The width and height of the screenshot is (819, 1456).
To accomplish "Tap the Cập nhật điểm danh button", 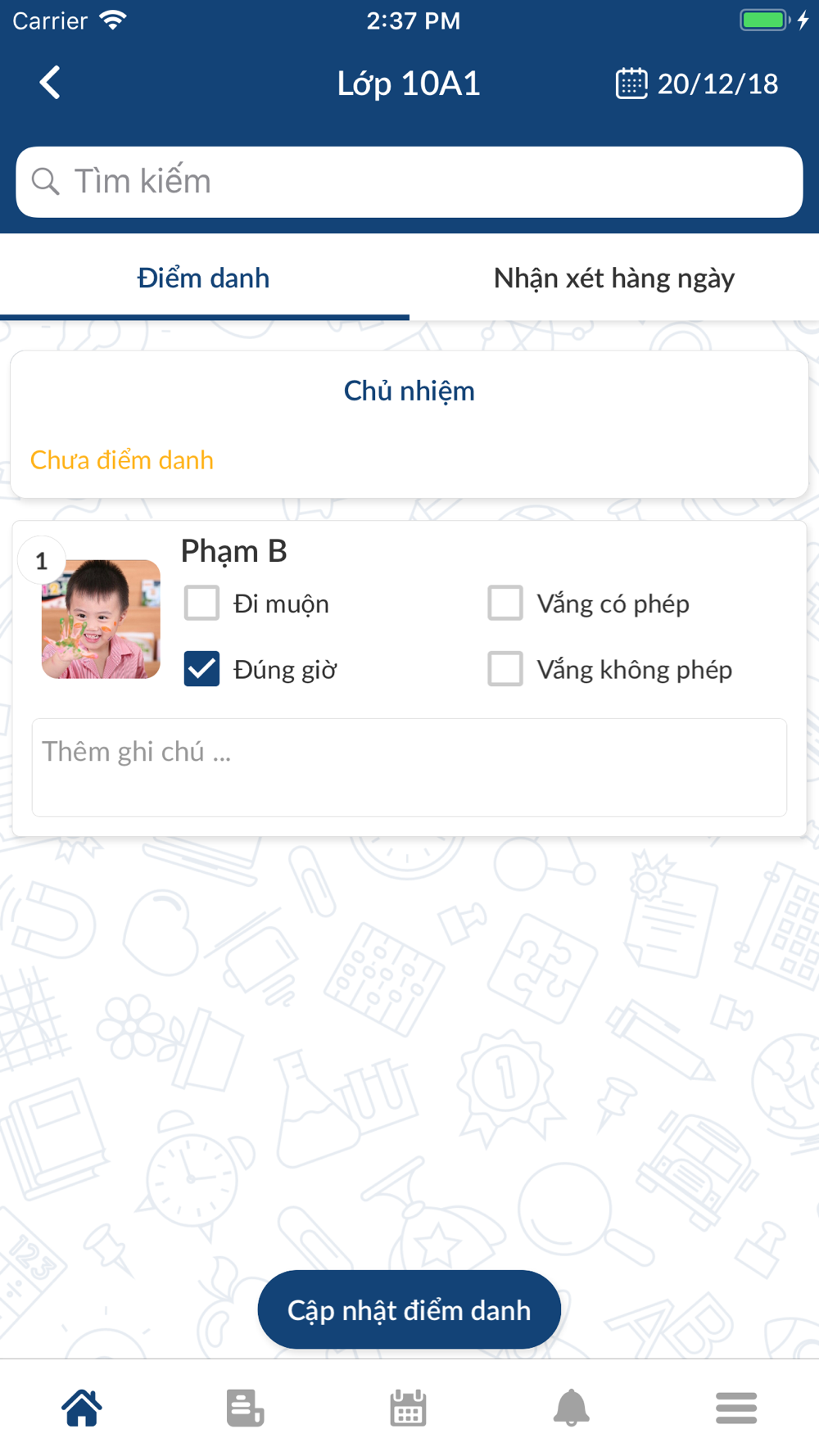I will click(409, 1309).
